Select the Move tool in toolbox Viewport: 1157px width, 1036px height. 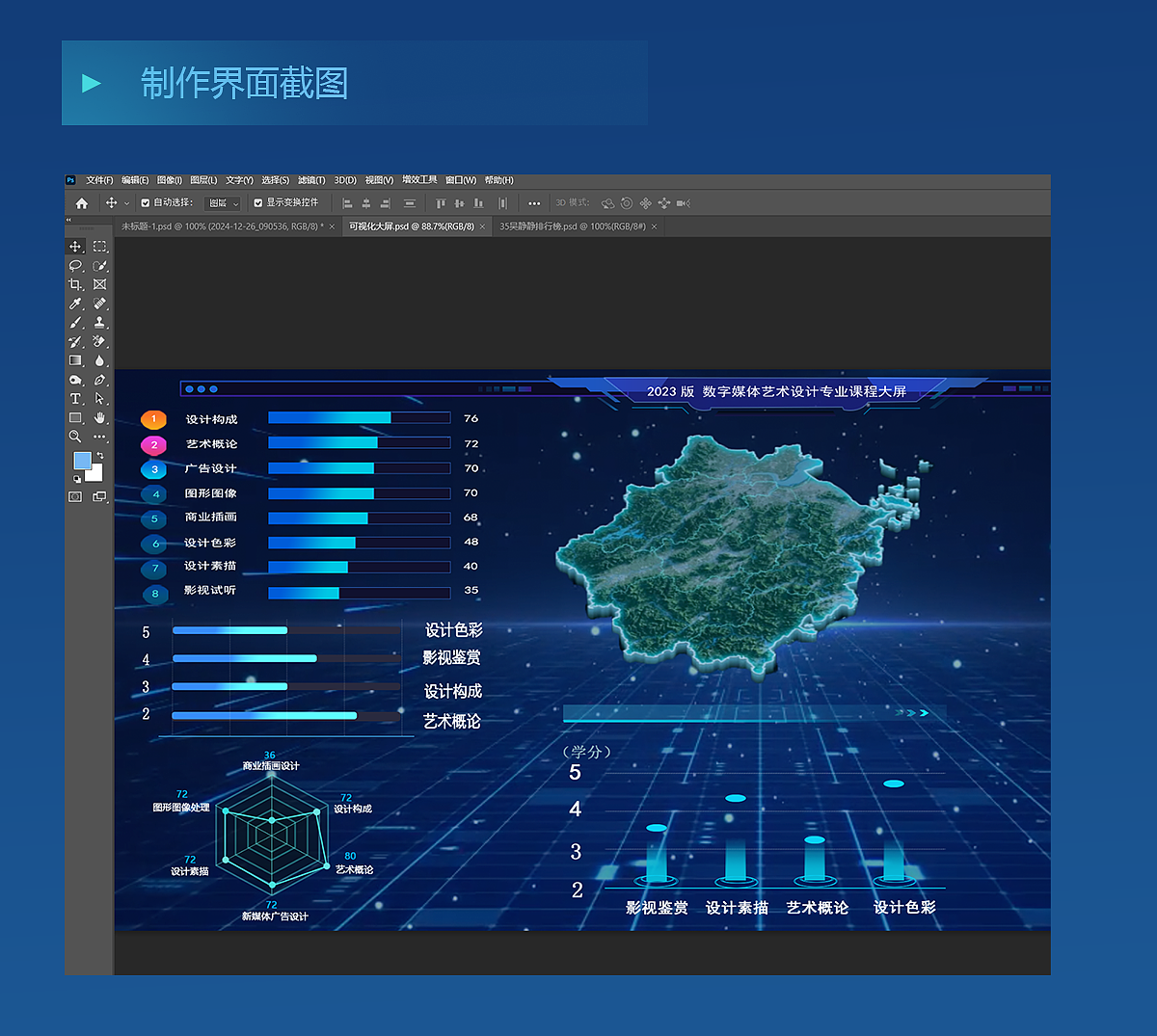(x=75, y=247)
